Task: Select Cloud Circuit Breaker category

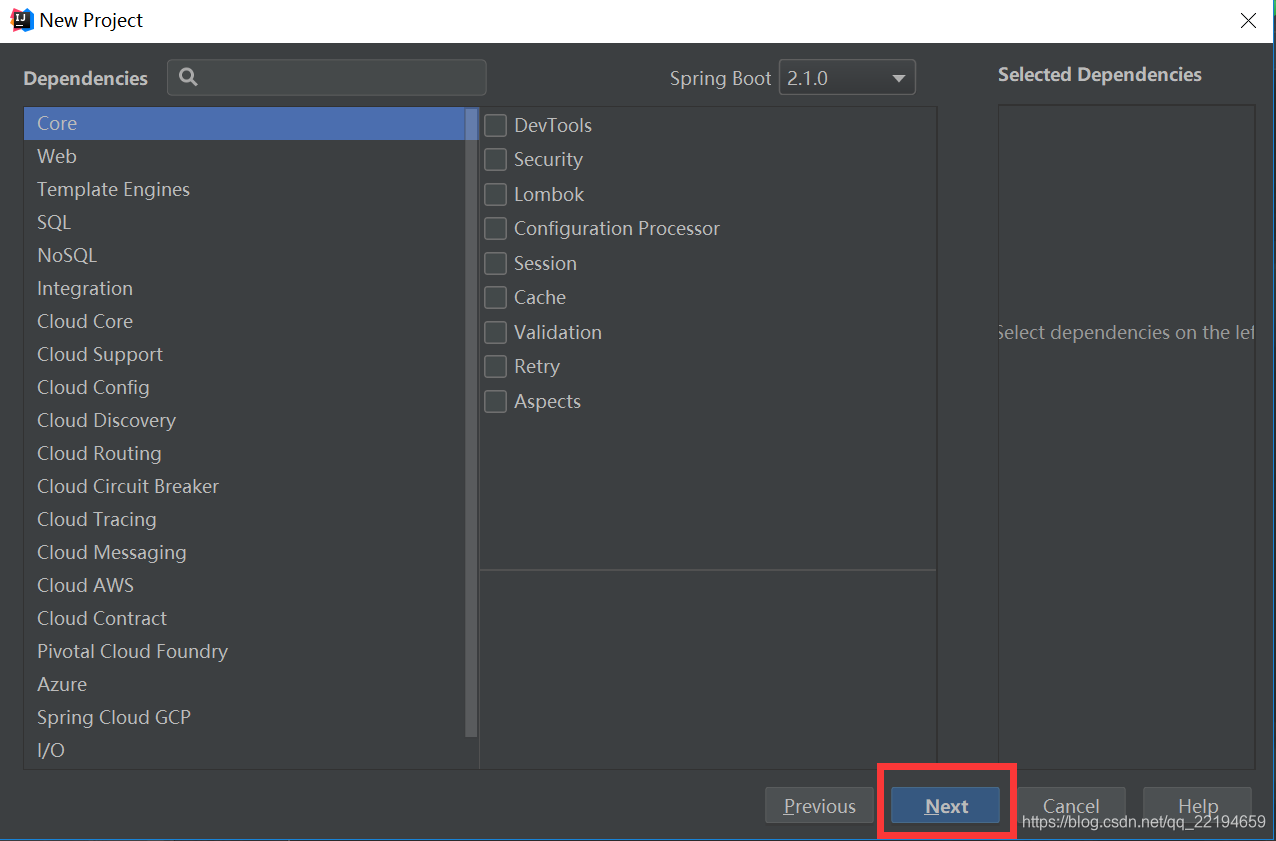Action: (x=245, y=486)
